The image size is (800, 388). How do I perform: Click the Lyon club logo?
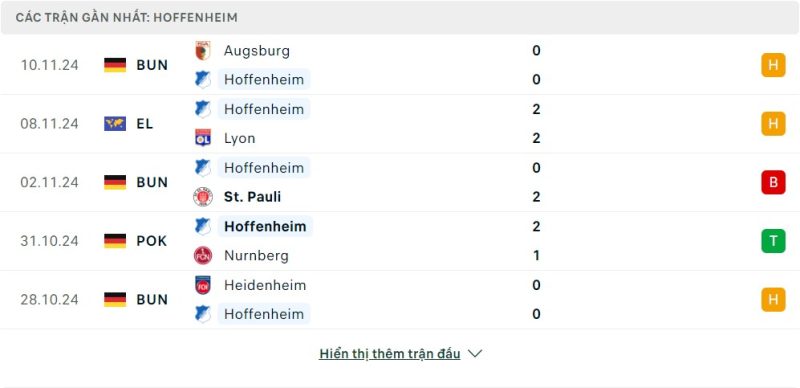click(203, 138)
